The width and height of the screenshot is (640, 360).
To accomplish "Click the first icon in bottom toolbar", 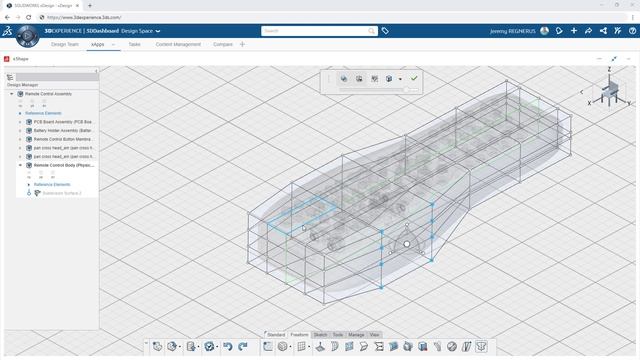I will 157,347.
